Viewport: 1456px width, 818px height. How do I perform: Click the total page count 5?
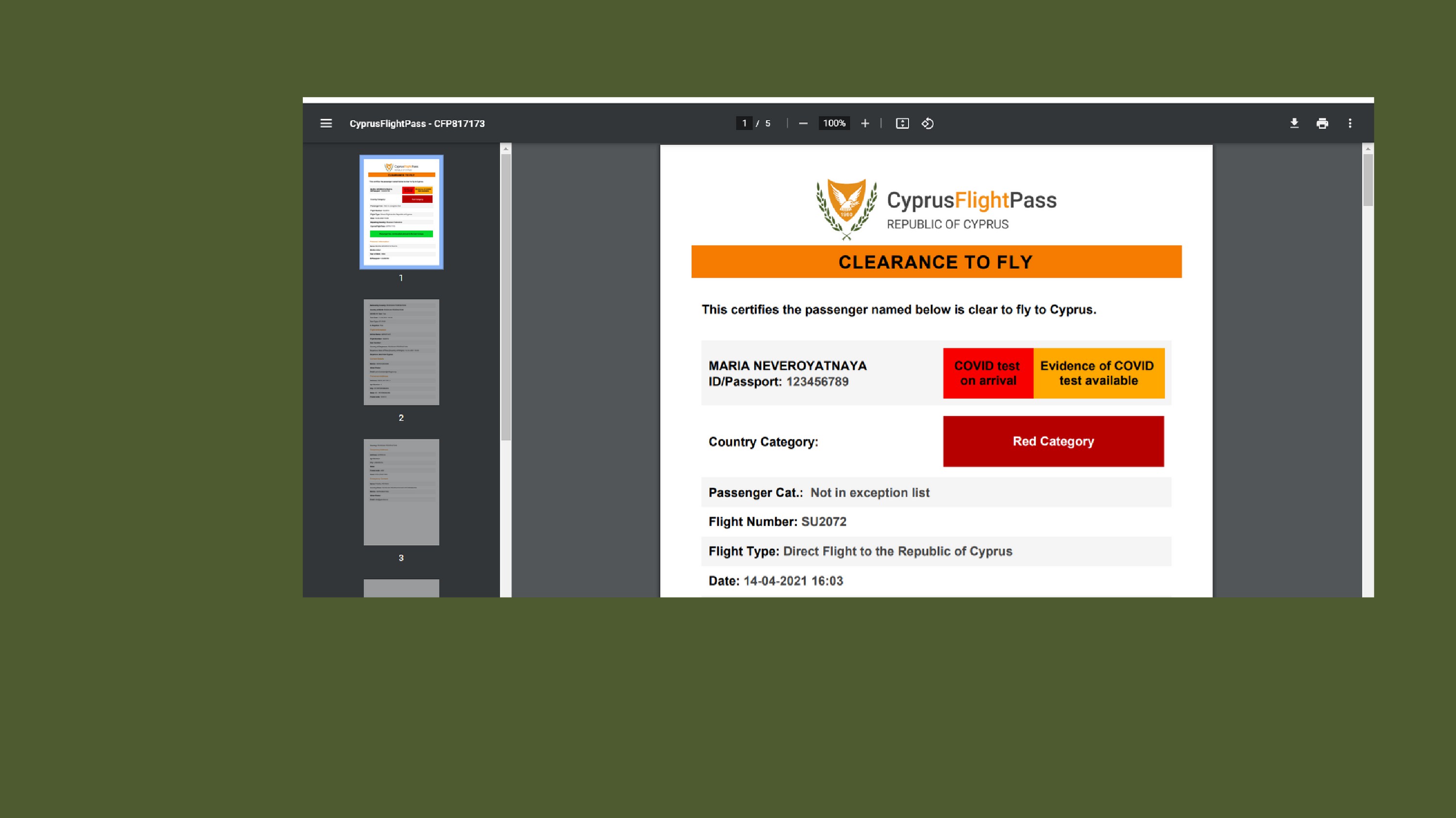[768, 123]
